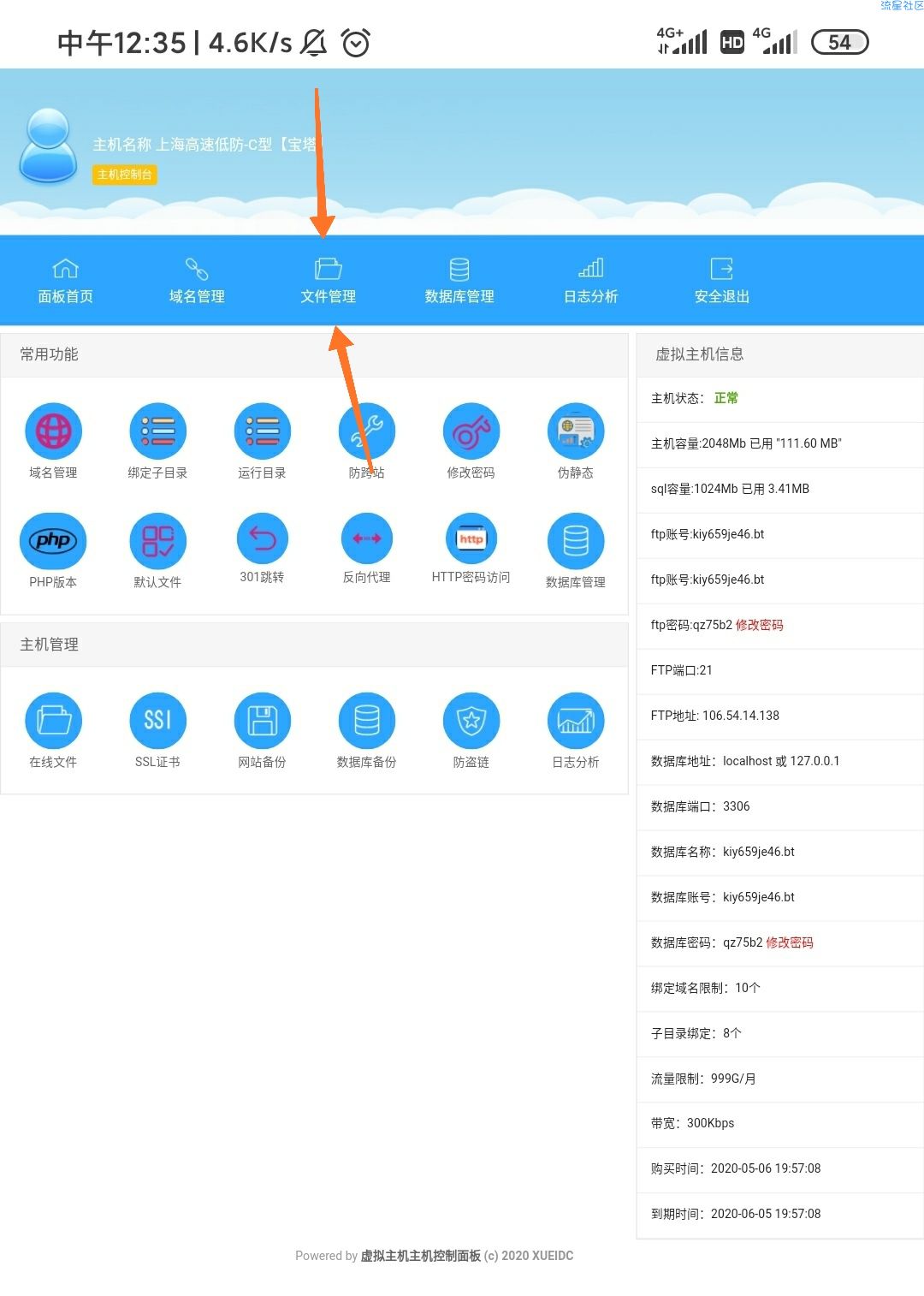924x1296 pixels.
Task: Click the 网站备份 floppy disk icon
Action: 262,721
